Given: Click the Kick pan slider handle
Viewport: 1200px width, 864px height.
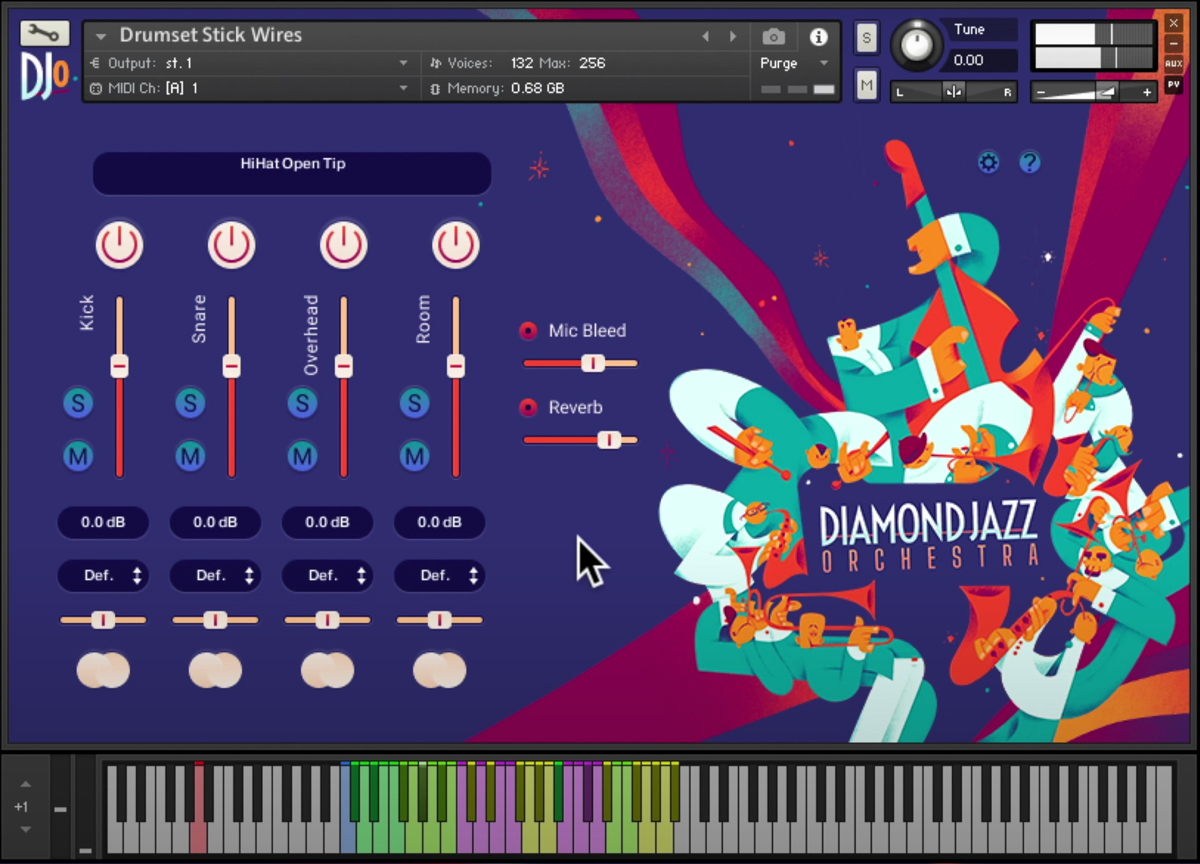Looking at the screenshot, I should click(x=103, y=620).
